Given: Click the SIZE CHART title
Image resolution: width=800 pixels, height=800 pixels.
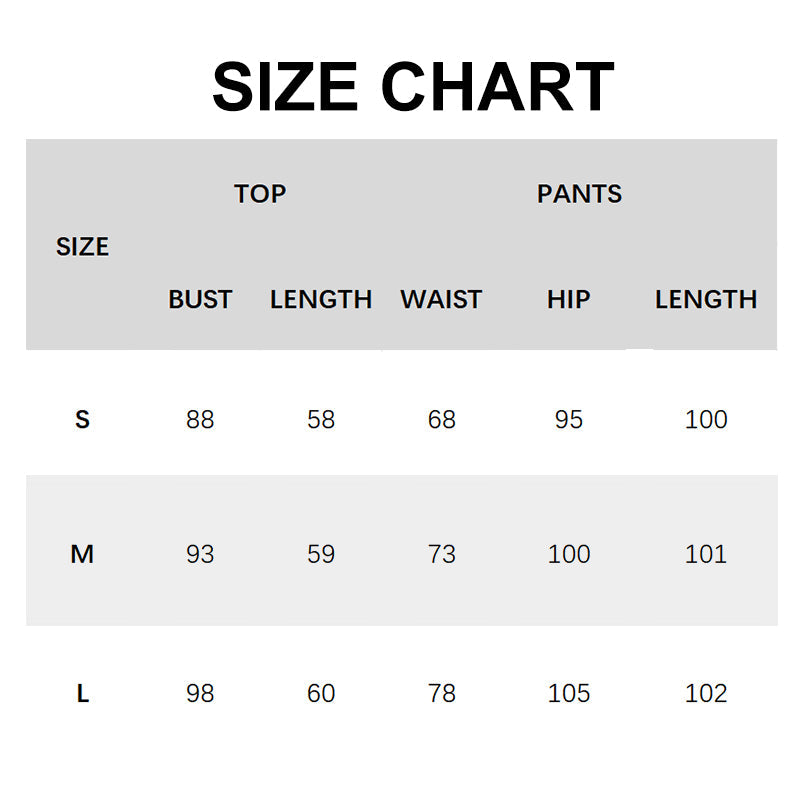Looking at the screenshot, I should 412,86.
